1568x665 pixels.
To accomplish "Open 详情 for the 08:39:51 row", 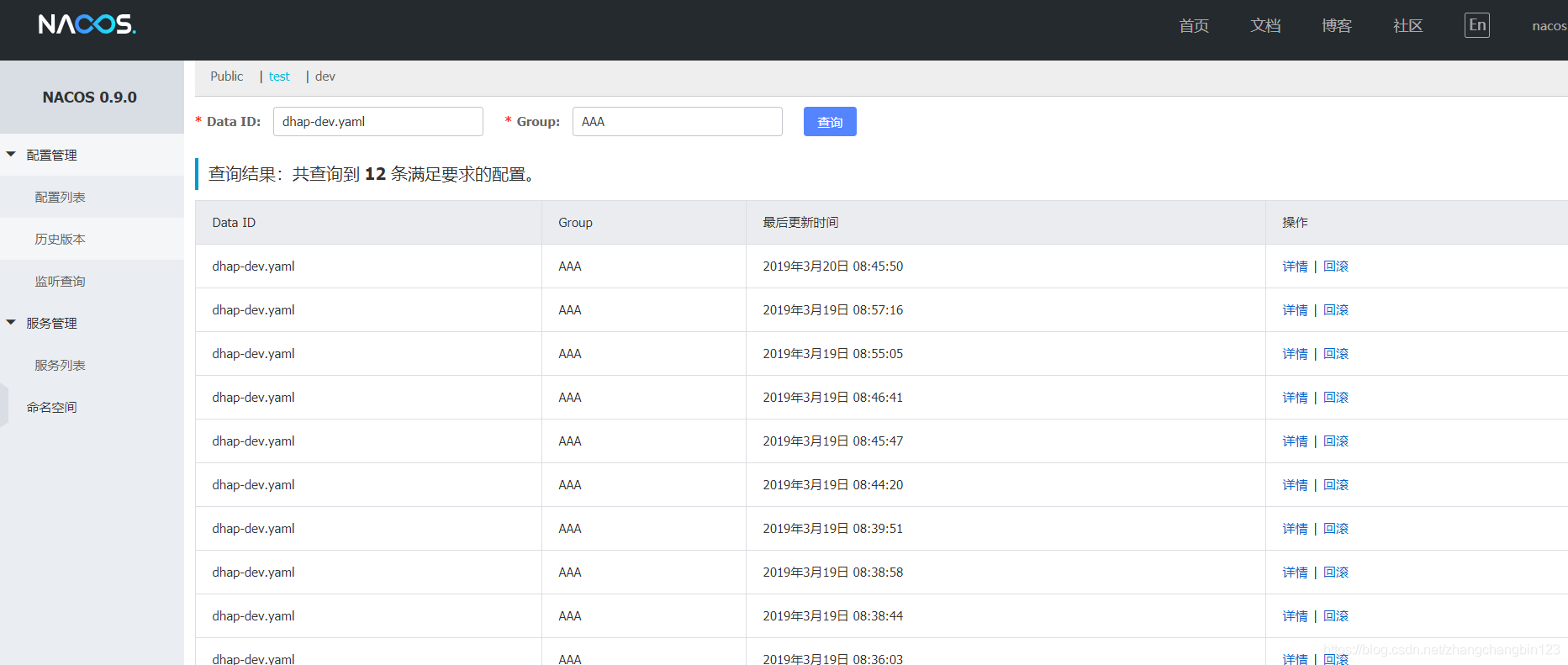I will pos(1295,529).
